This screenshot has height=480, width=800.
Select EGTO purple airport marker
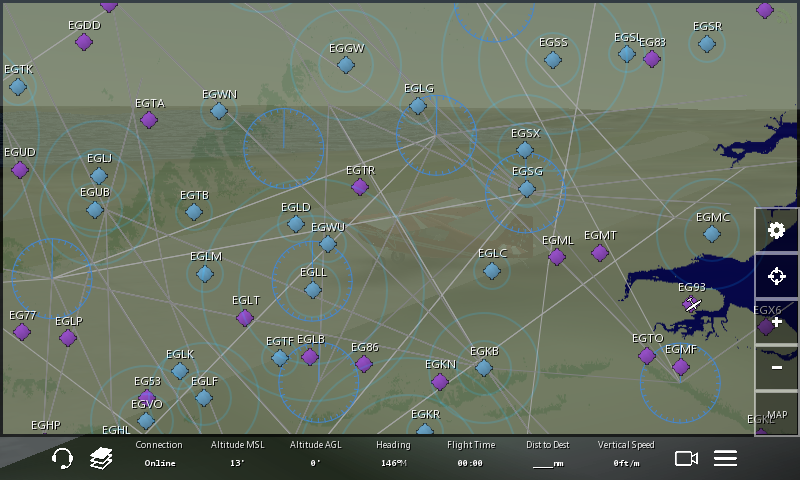[646, 356]
